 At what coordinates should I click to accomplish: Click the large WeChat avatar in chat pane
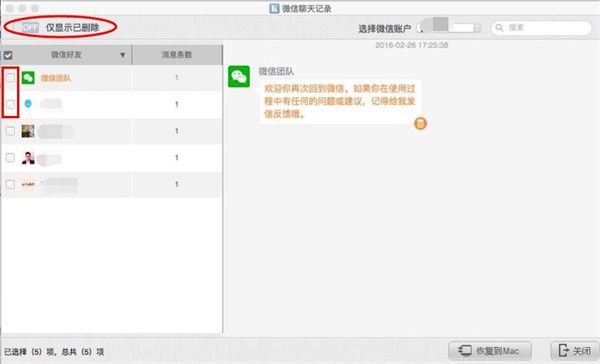[239, 77]
